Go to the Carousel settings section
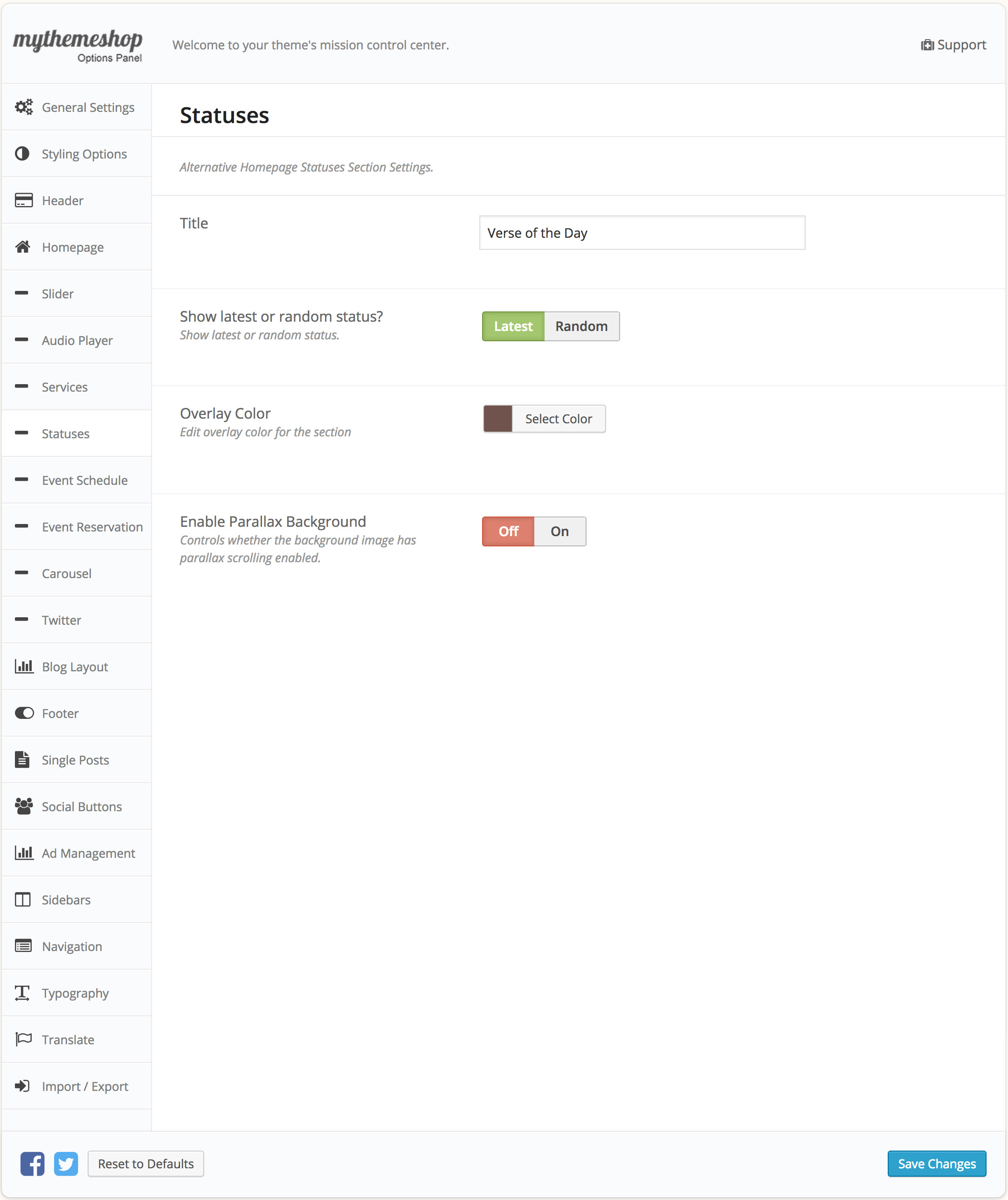The width and height of the screenshot is (1008, 1200). [66, 573]
